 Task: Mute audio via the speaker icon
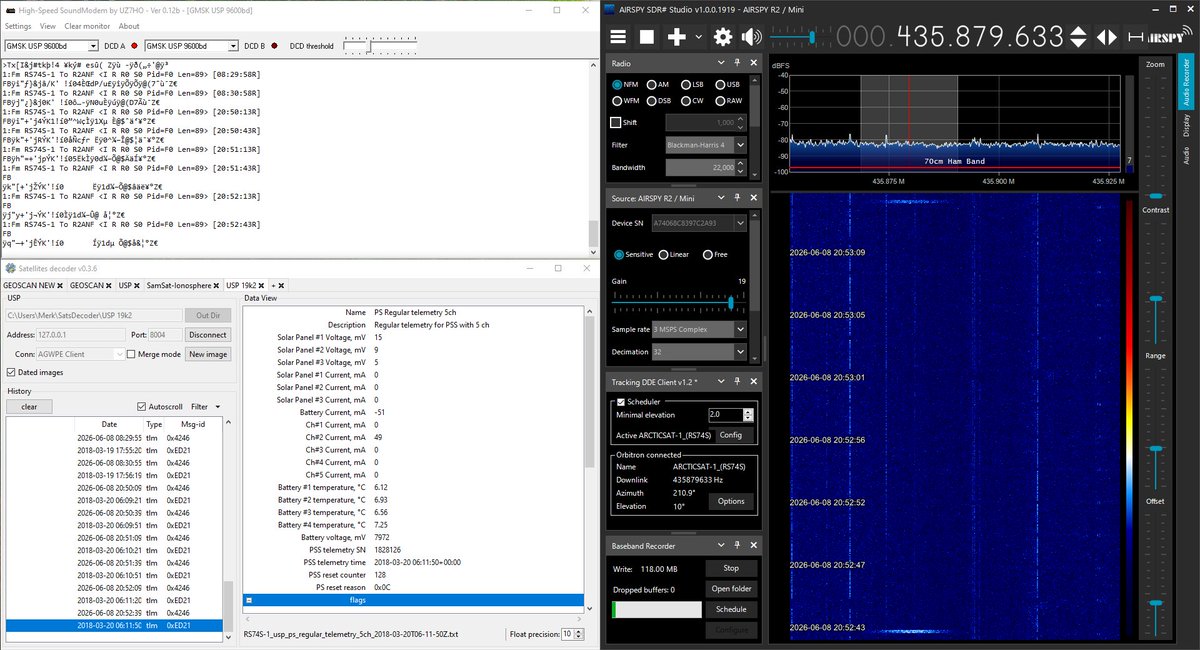[751, 37]
